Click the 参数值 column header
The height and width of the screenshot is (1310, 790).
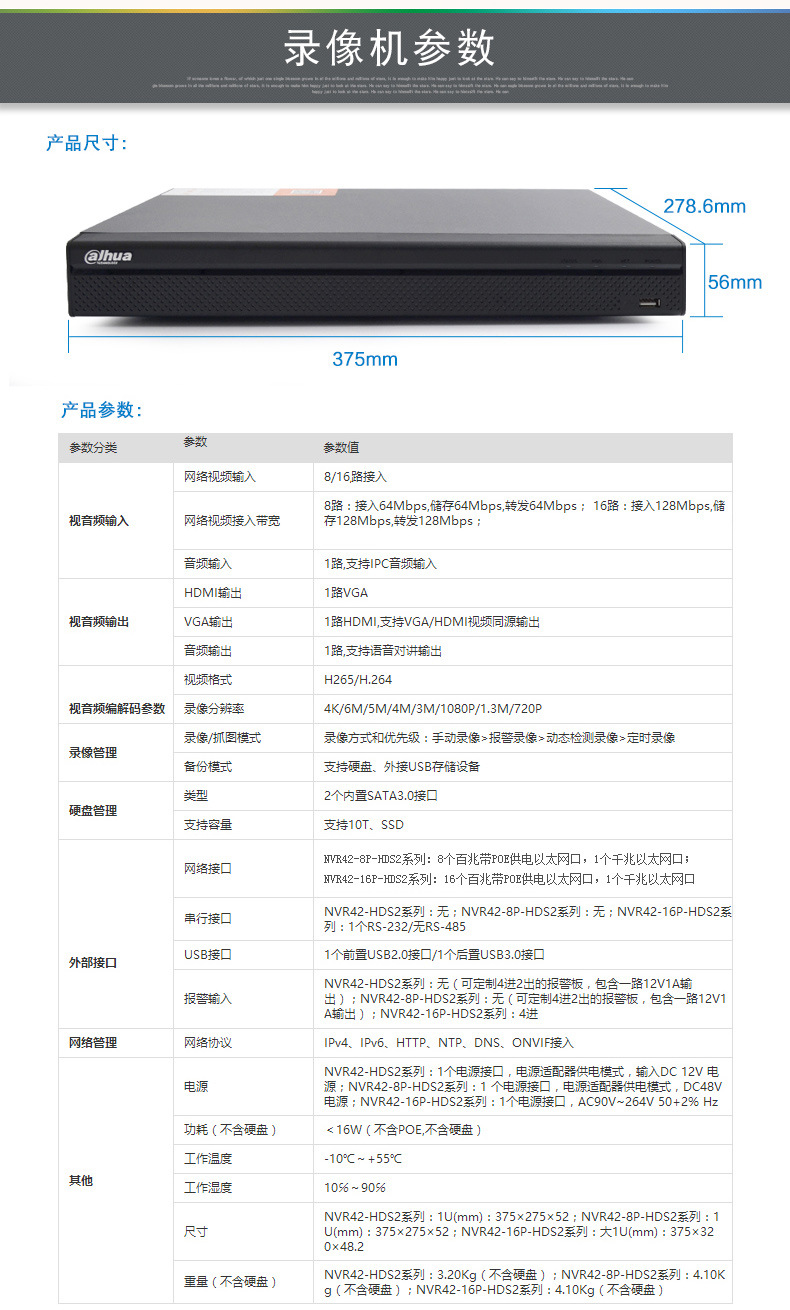coord(341,448)
